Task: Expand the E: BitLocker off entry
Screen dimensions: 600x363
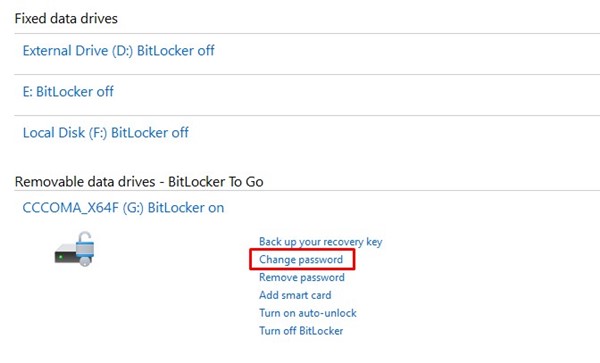Action: tap(68, 91)
